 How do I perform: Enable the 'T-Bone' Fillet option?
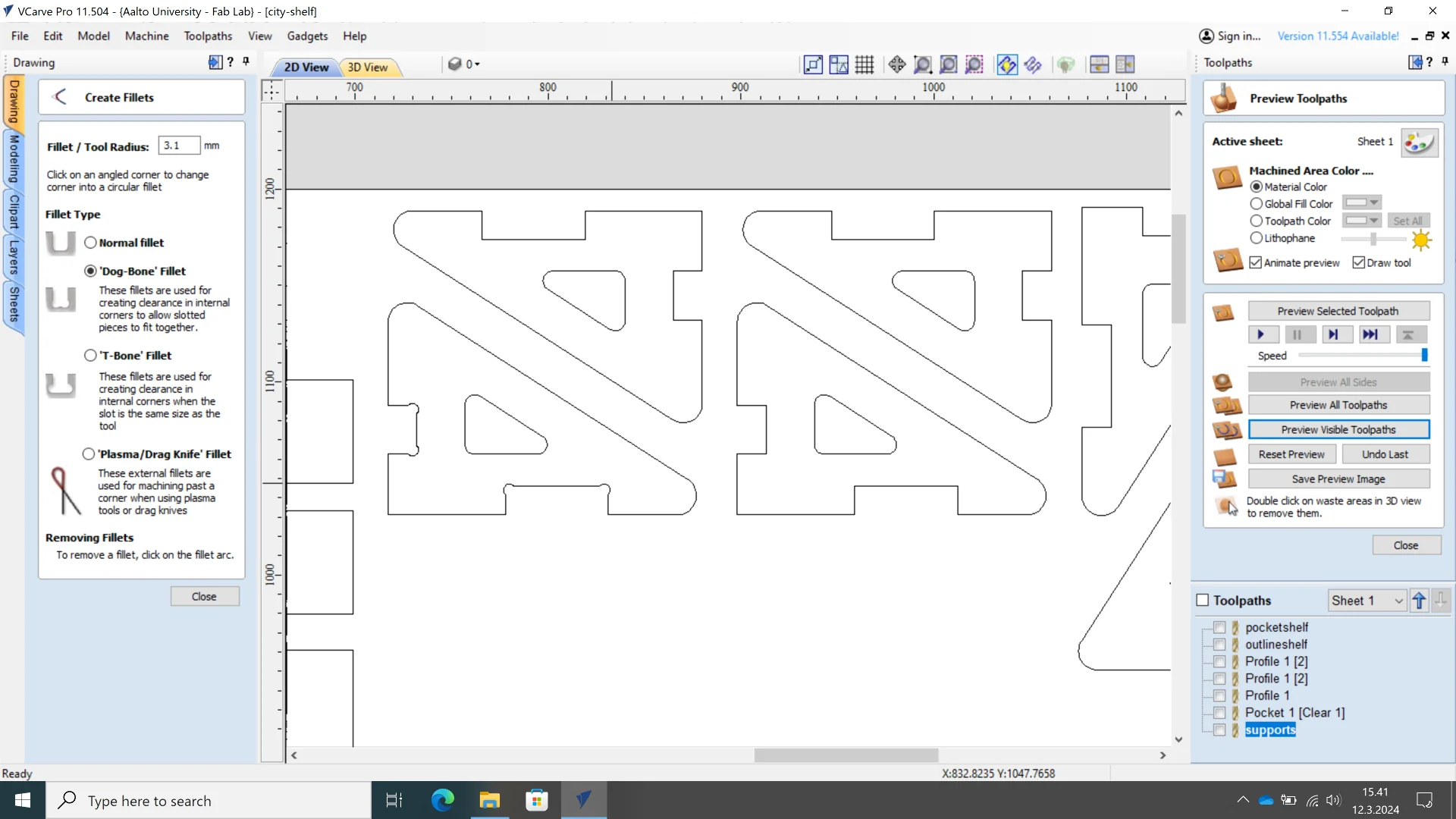tap(91, 355)
